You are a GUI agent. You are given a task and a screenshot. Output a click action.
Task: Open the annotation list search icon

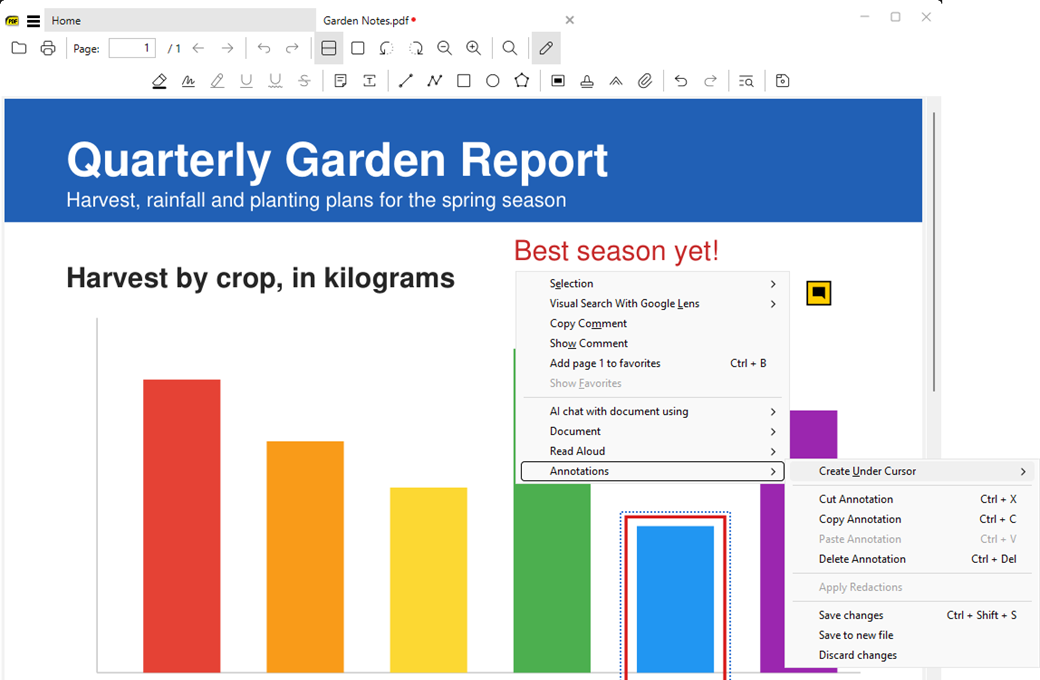coord(746,81)
